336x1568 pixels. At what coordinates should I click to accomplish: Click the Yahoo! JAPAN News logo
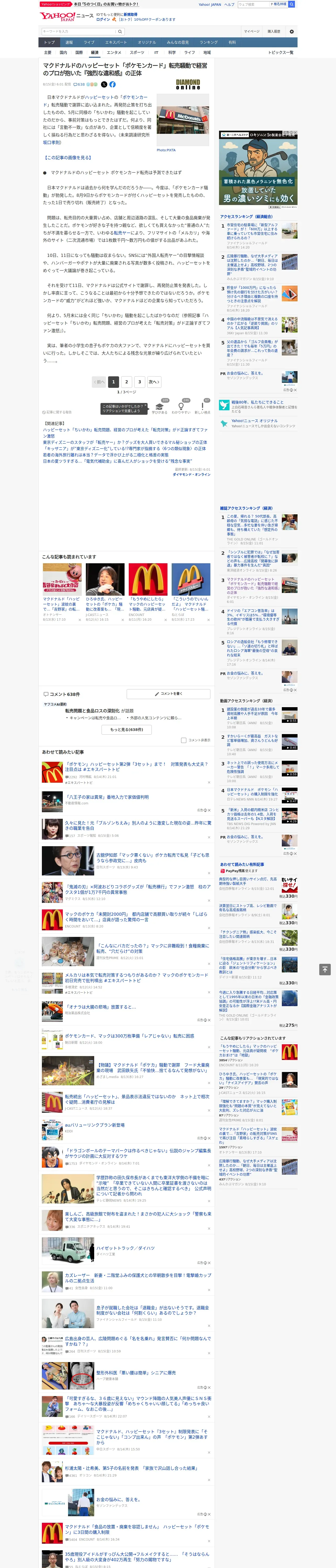tap(66, 16)
